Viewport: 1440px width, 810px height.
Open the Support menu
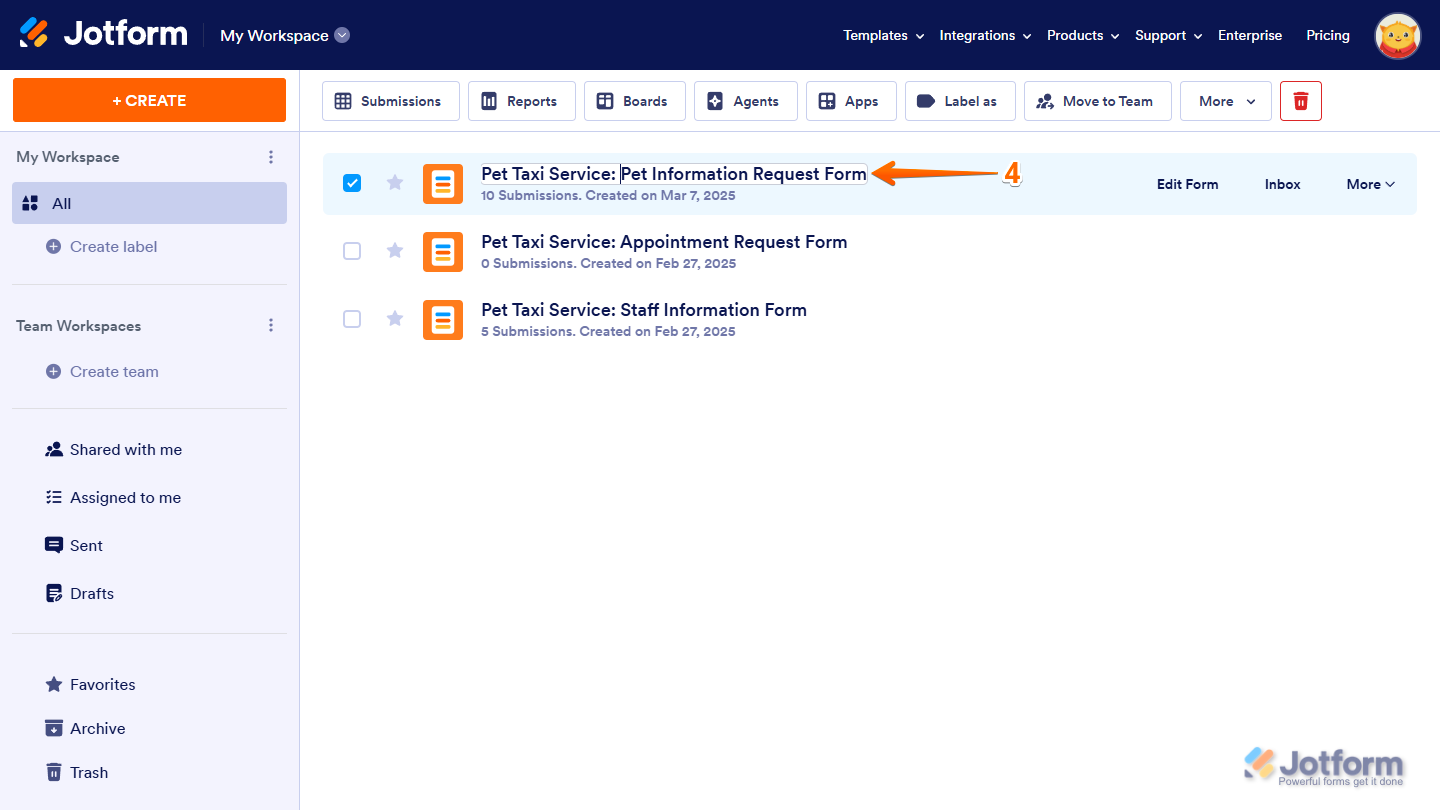point(1168,35)
